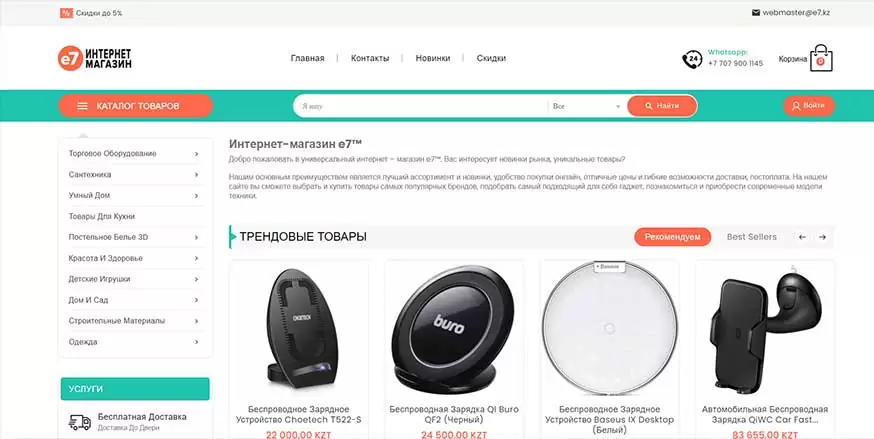The height and width of the screenshot is (439, 874).
Task: Open the shopping cart bag icon
Action: click(821, 58)
